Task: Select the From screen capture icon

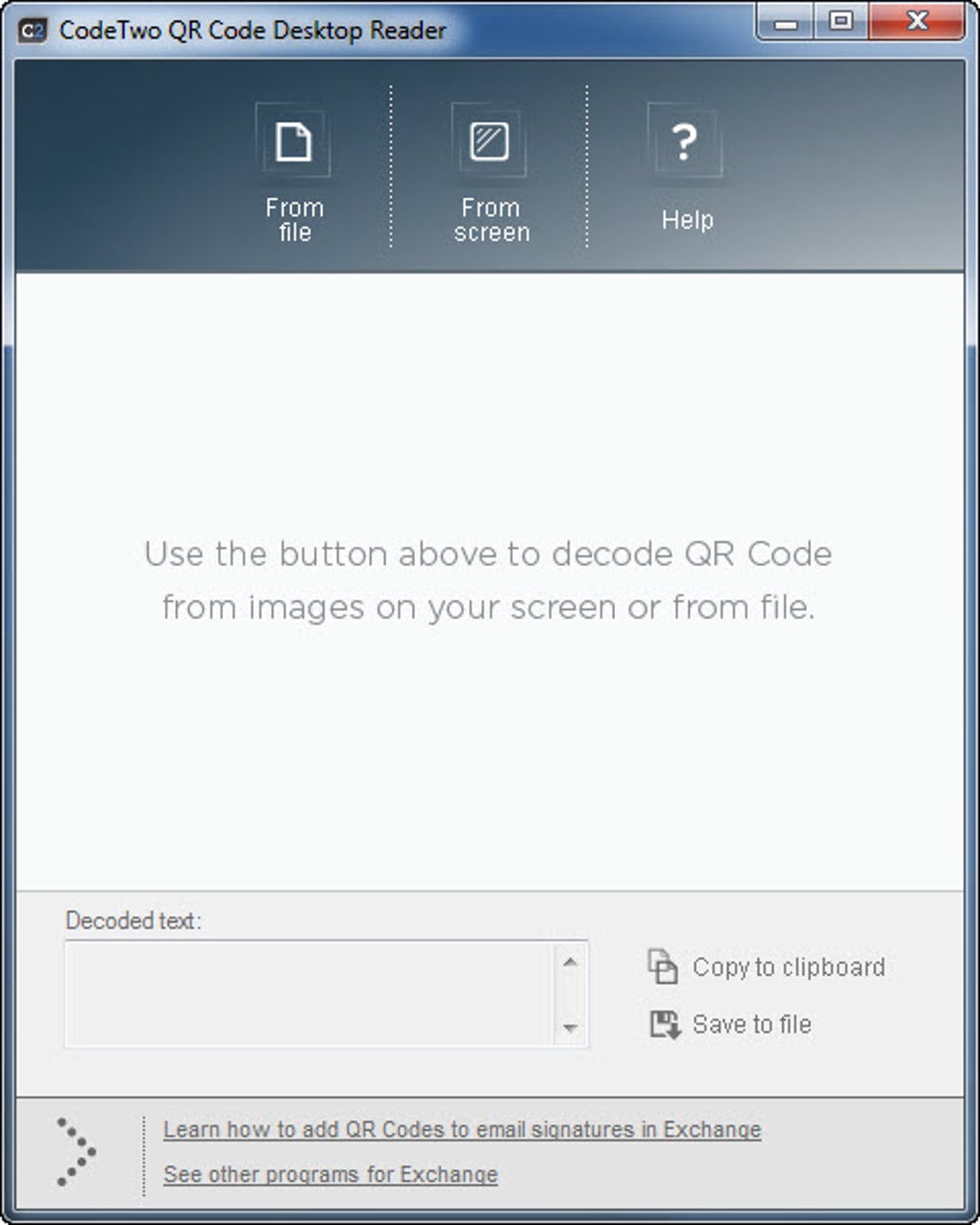Action: [x=489, y=142]
